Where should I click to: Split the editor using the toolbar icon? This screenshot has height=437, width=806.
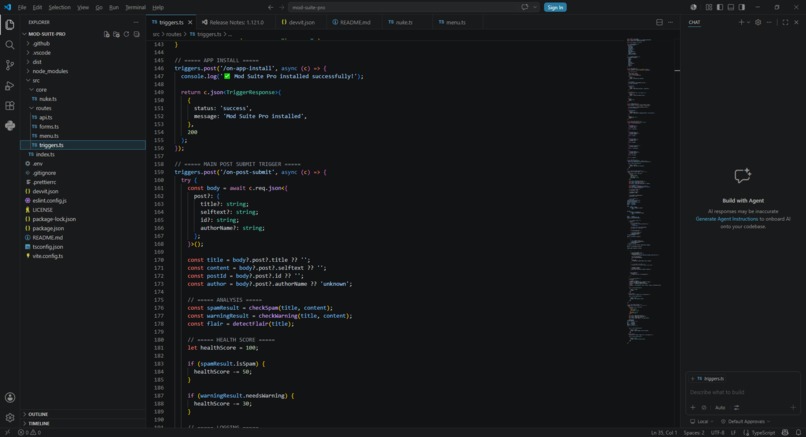(660, 22)
